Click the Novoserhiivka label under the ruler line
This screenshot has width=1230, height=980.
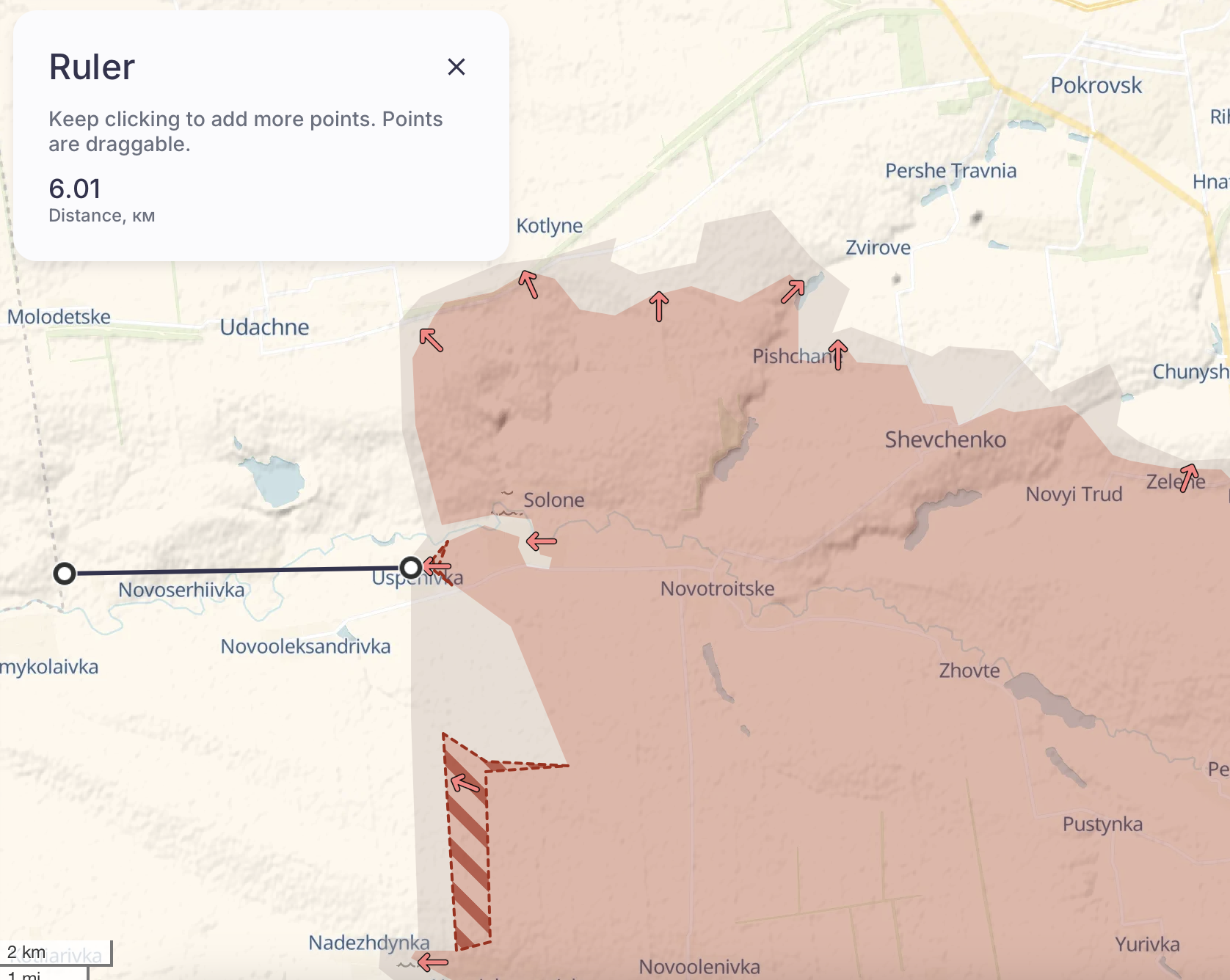[181, 590]
